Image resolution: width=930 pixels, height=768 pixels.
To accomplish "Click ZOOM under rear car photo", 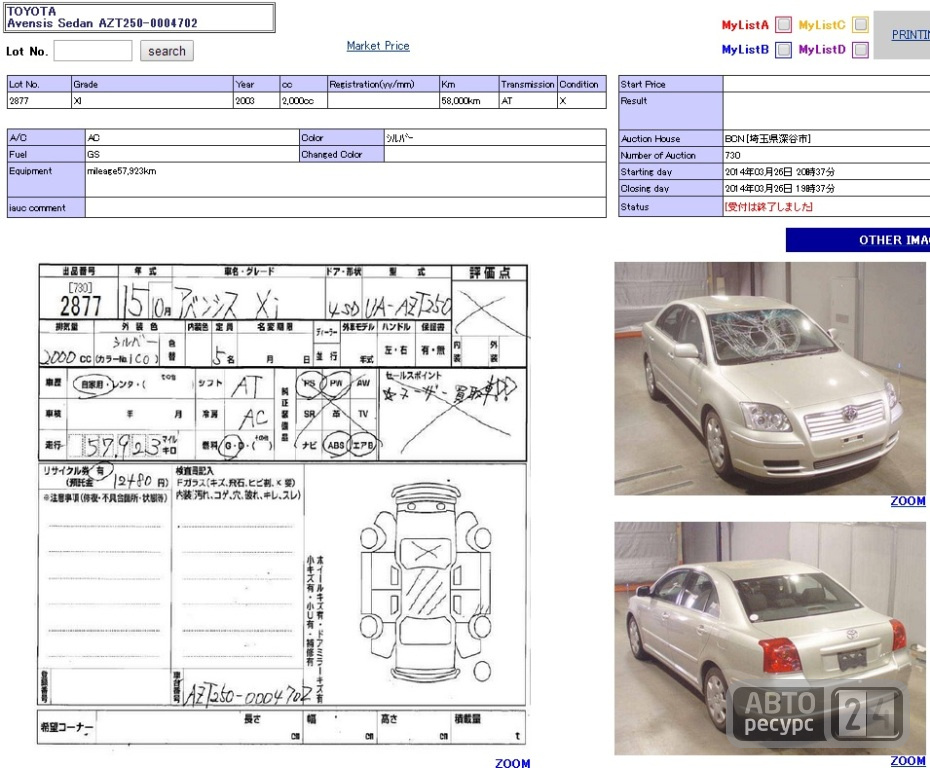I will [907, 761].
